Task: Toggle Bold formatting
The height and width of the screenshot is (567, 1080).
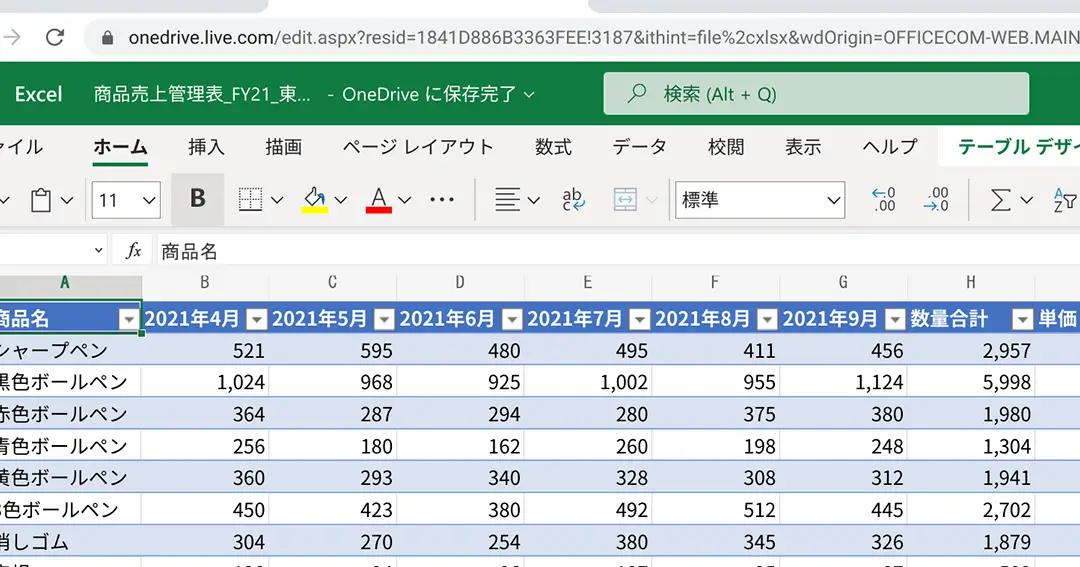Action: coord(198,200)
